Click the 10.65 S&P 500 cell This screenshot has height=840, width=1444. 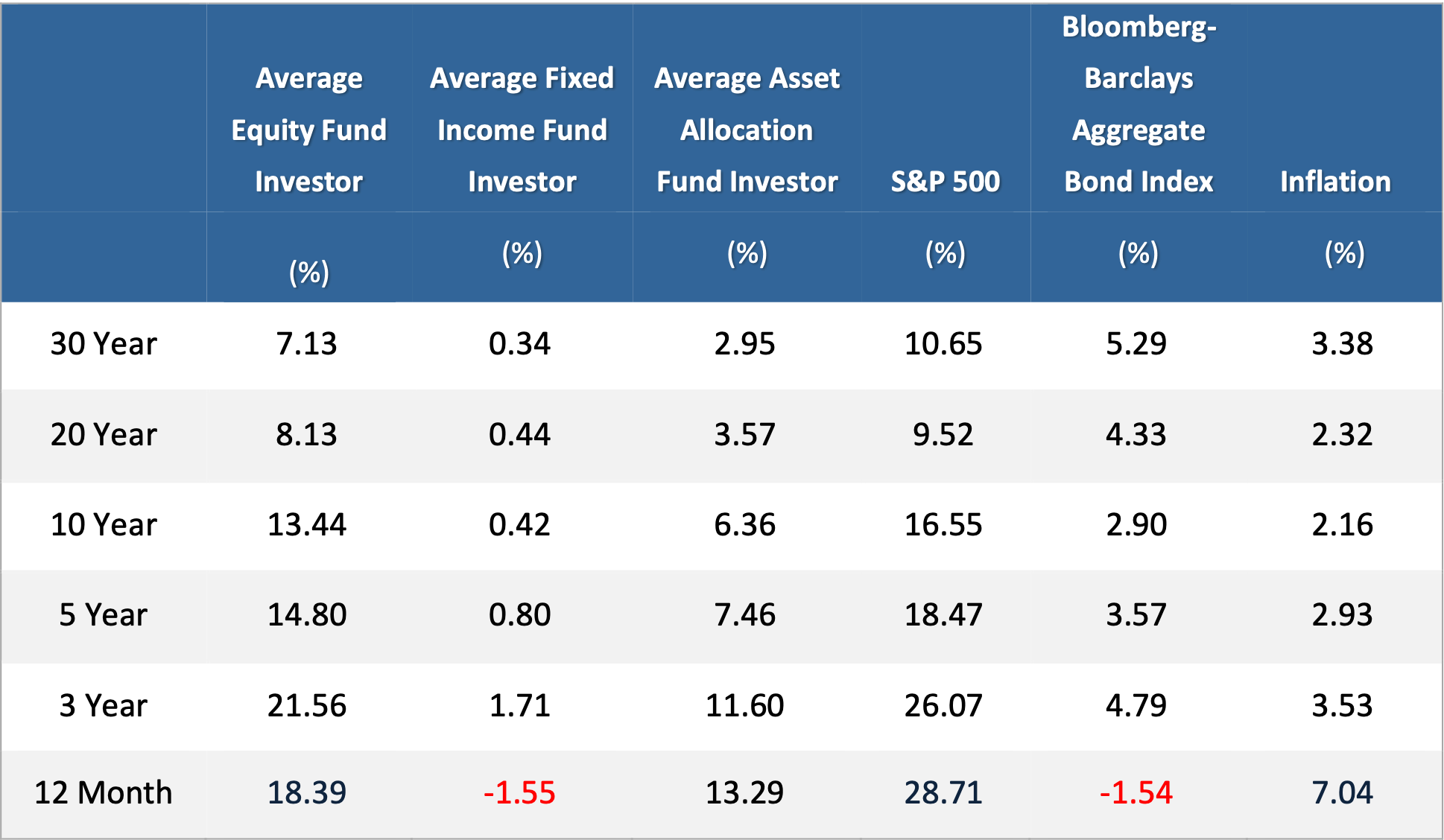pyautogui.click(x=943, y=344)
